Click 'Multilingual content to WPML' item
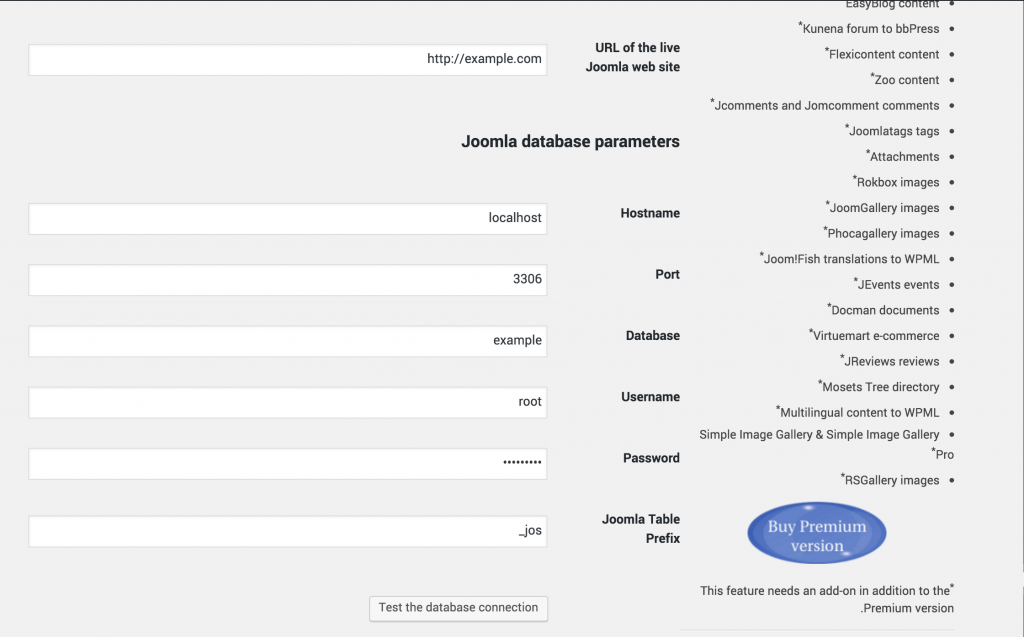 pyautogui.click(x=857, y=412)
